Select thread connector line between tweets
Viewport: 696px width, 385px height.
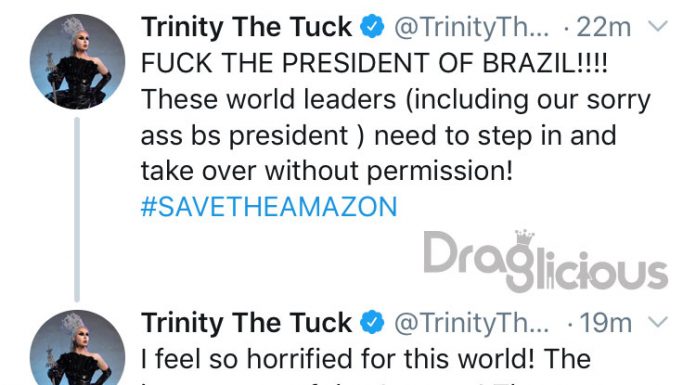coord(77,209)
